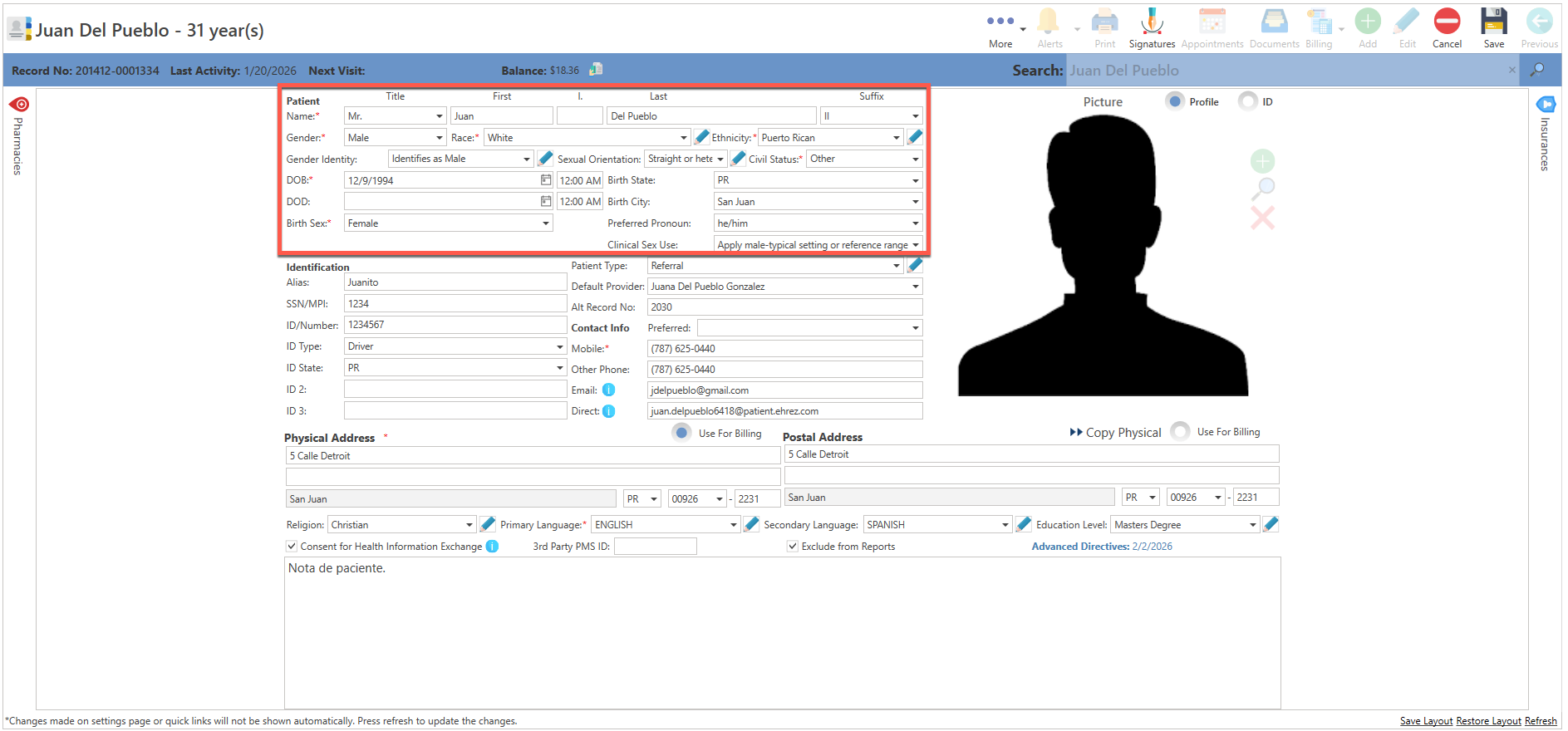Viewport: 1568px width, 731px height.
Task: Click the Refresh link
Action: pyautogui.click(x=1541, y=720)
